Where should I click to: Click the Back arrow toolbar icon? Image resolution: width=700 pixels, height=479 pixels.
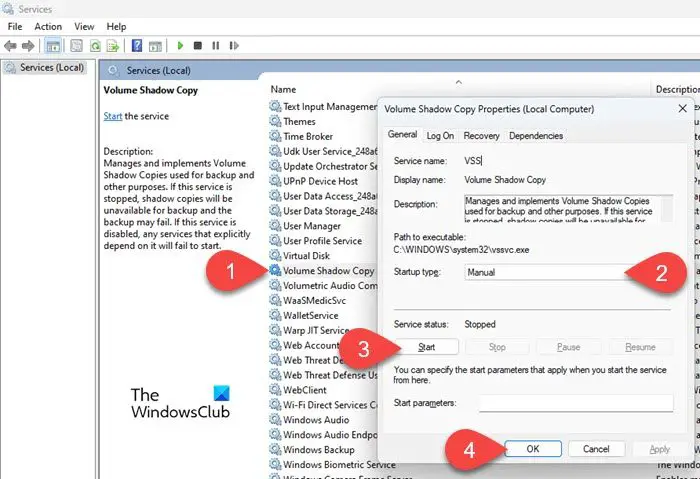(10, 46)
